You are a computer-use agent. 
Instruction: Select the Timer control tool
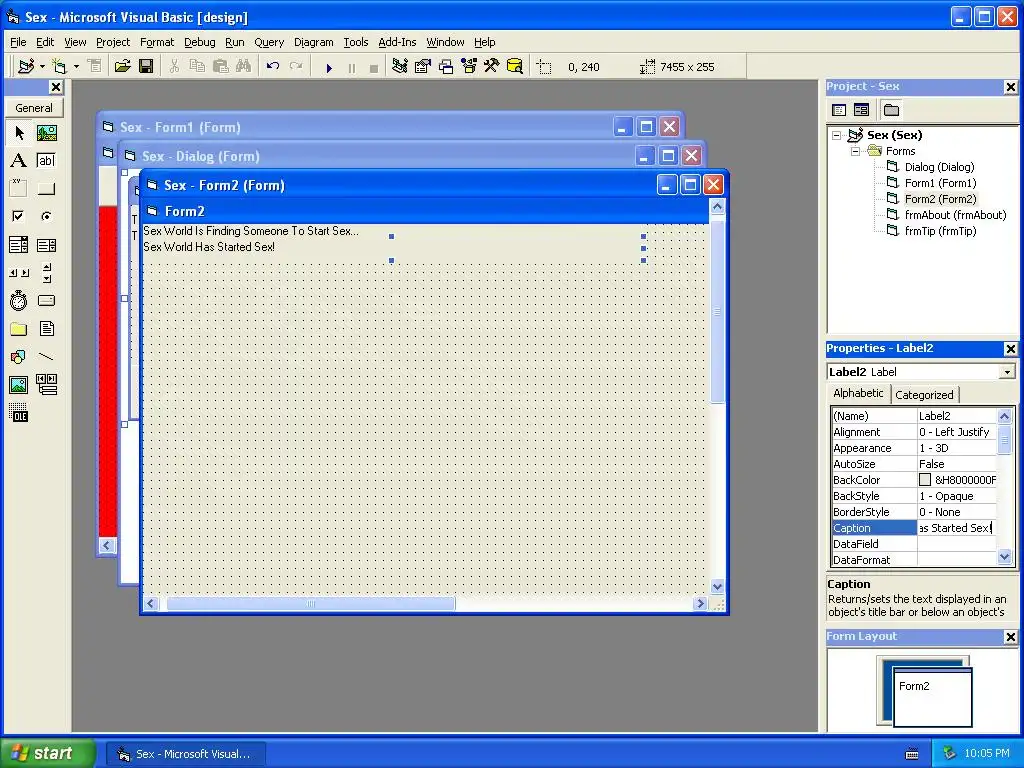tap(19, 300)
